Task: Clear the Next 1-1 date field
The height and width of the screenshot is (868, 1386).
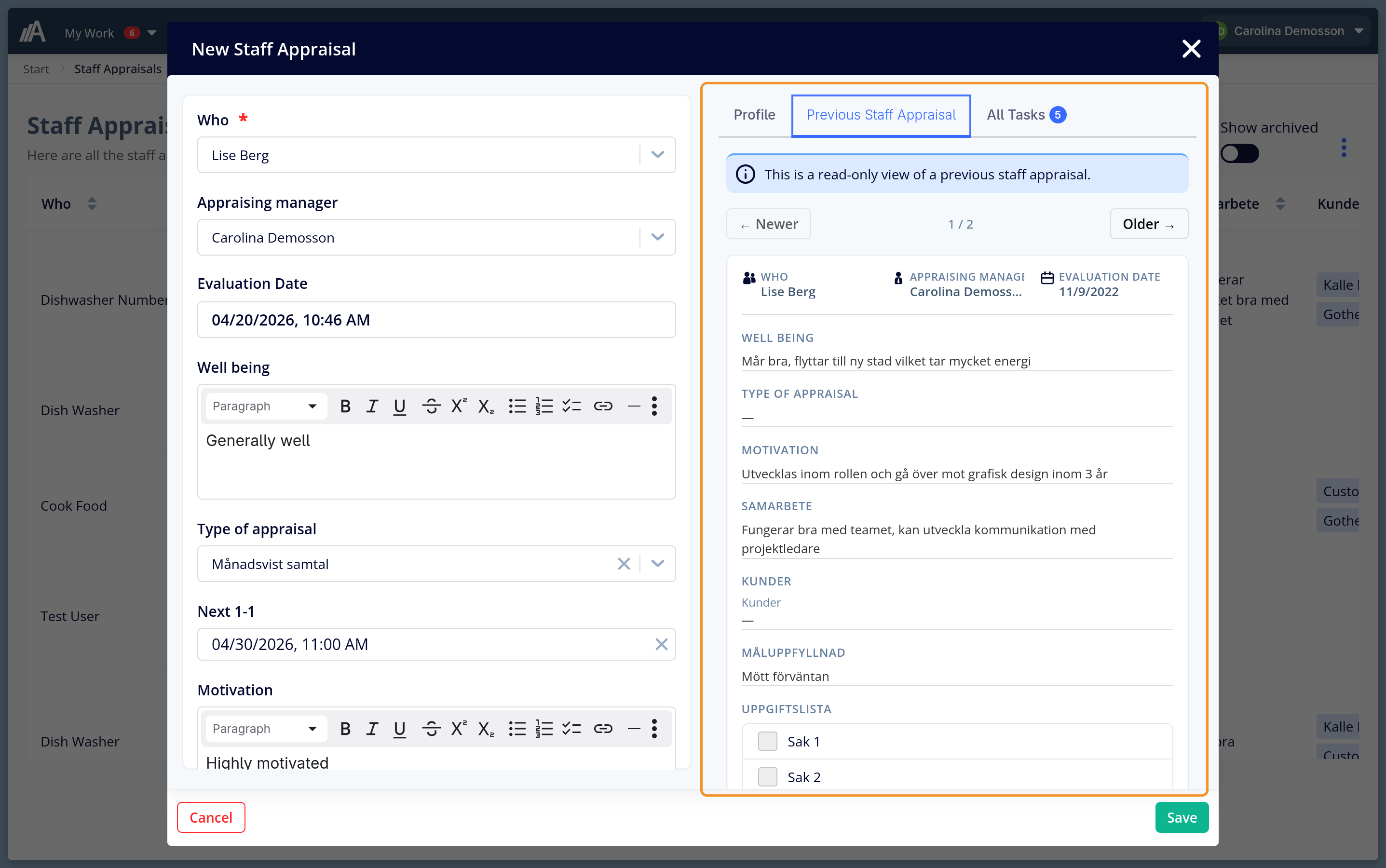Action: [662, 644]
